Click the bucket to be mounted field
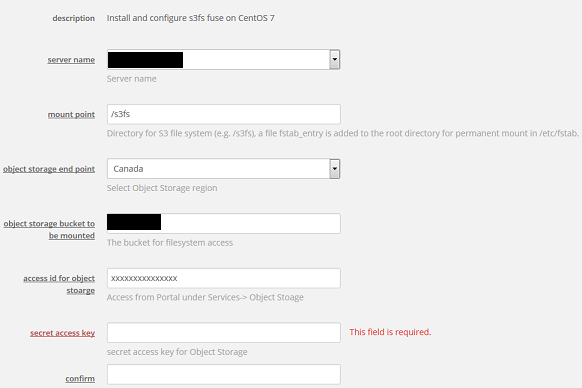The height and width of the screenshot is (388, 582). point(223,224)
